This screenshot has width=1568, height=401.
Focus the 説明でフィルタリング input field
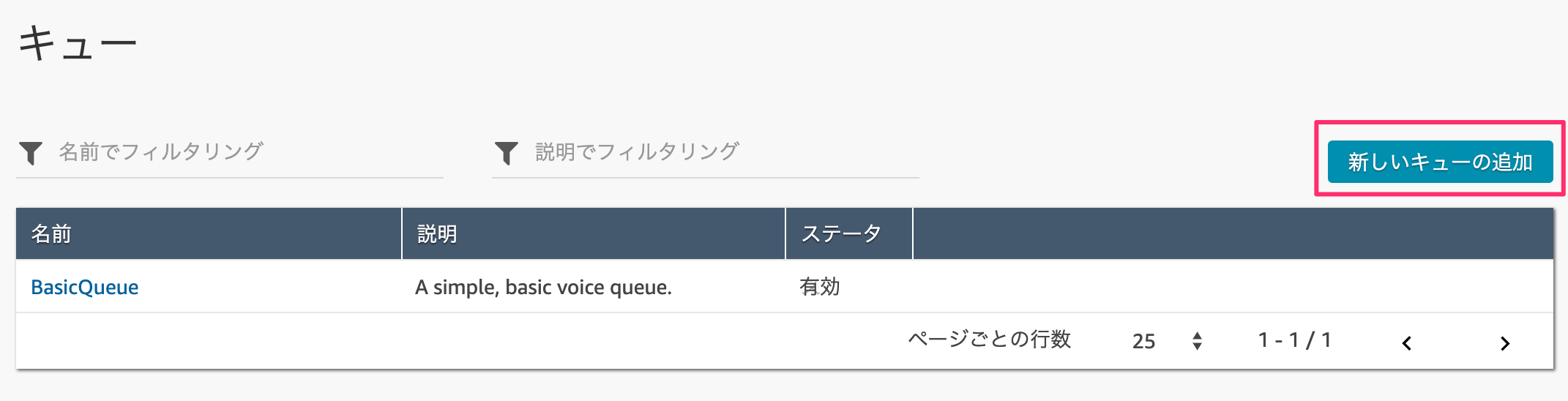tap(725, 152)
